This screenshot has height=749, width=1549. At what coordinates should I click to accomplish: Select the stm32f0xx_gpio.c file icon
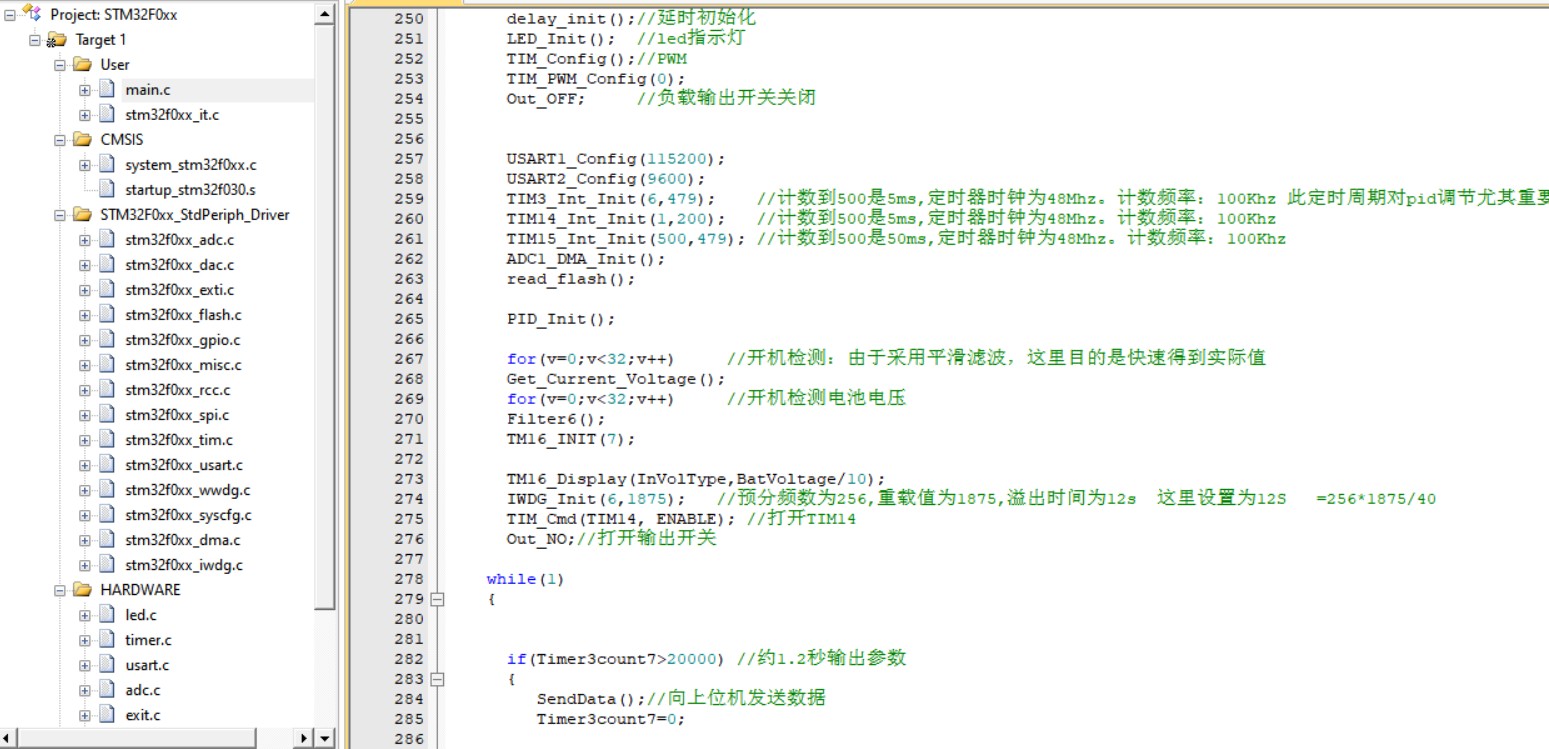pyautogui.click(x=107, y=340)
